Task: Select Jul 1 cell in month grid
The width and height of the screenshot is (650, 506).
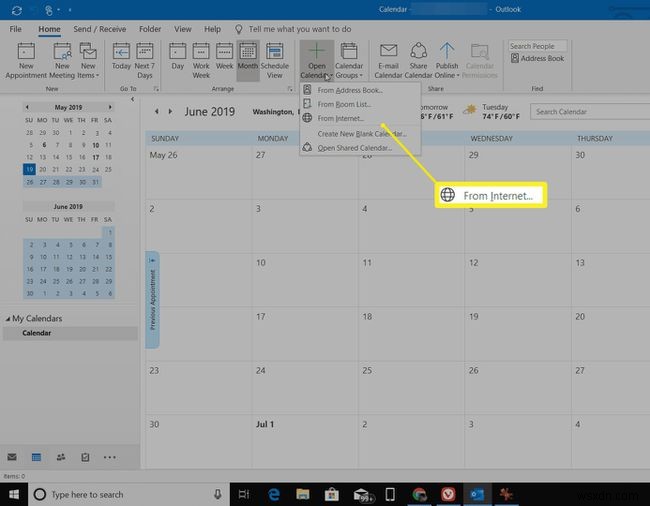Action: coord(305,442)
